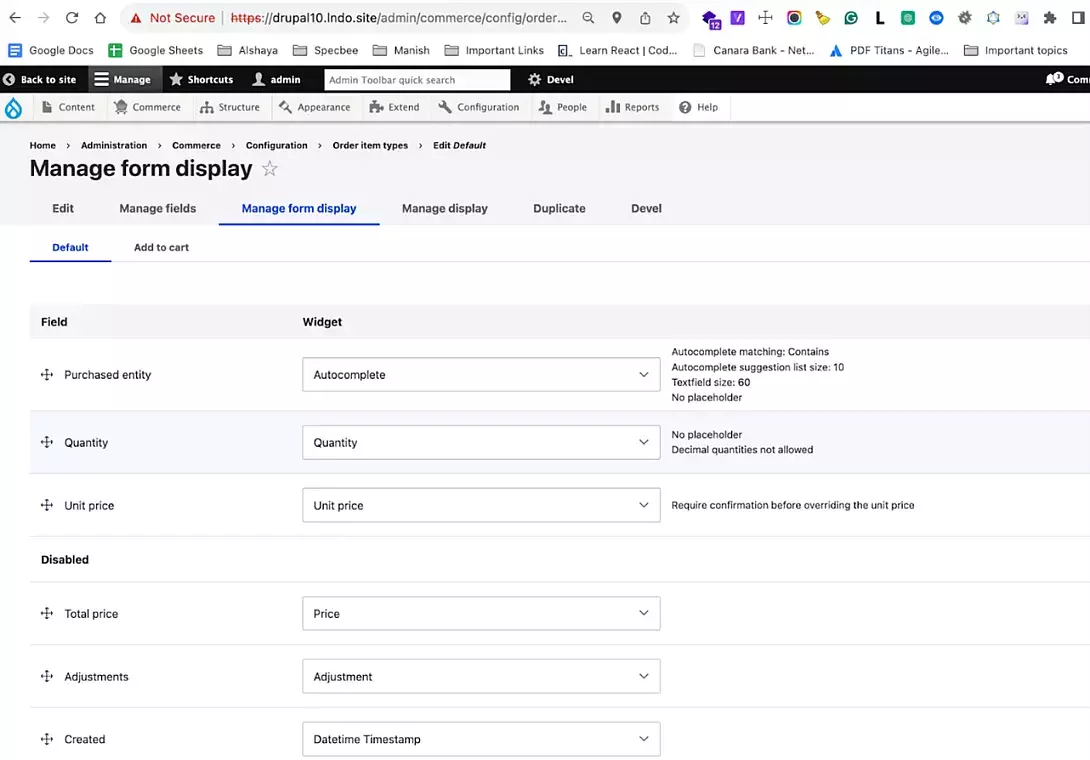Switch to the Manage display tab
The height and width of the screenshot is (760, 1090).
[x=444, y=208]
